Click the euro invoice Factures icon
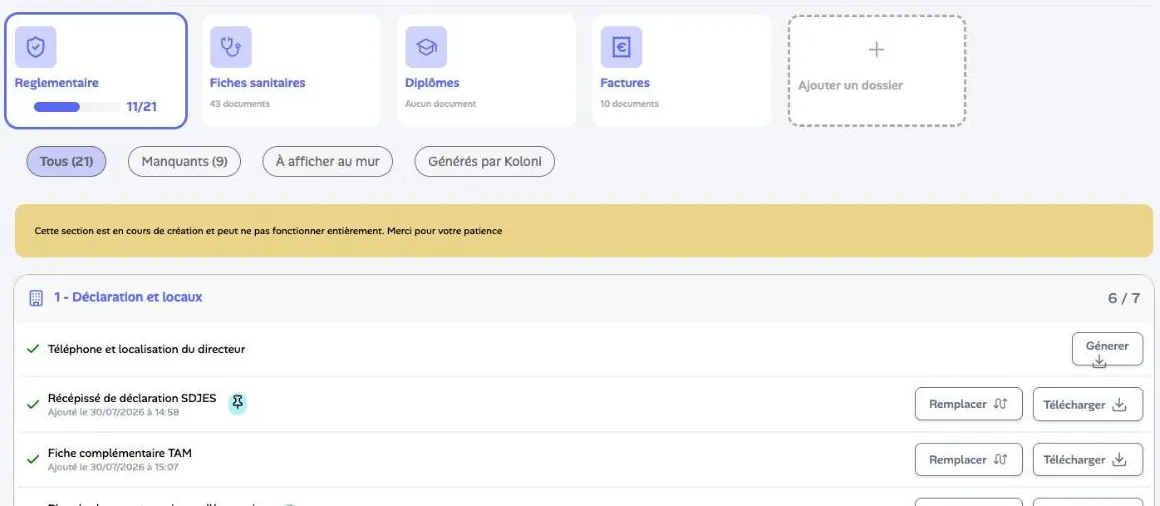1160x506 pixels. [621, 47]
